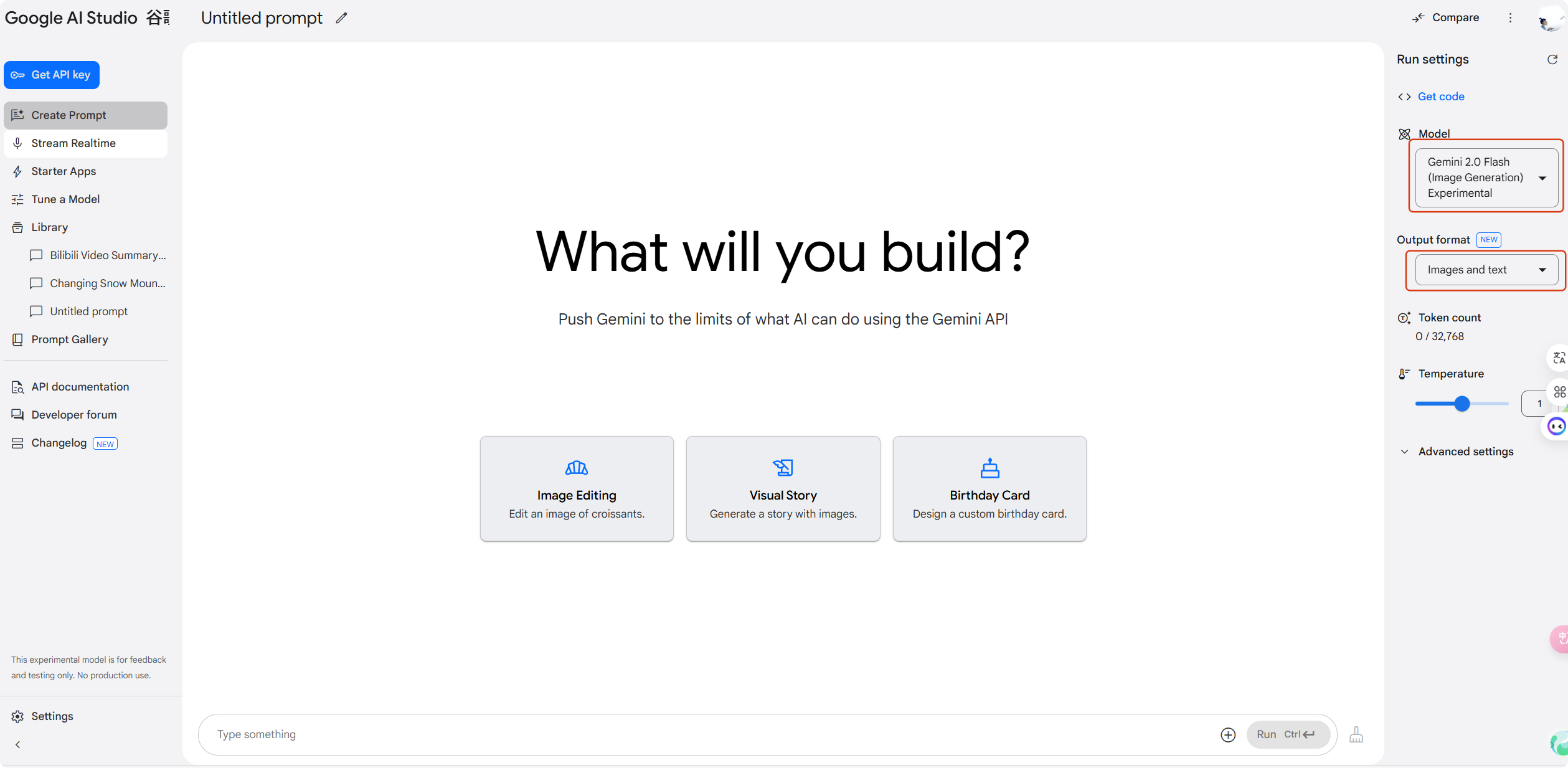The width and height of the screenshot is (1568, 768).
Task: Open Tune a Model
Action: pos(65,199)
